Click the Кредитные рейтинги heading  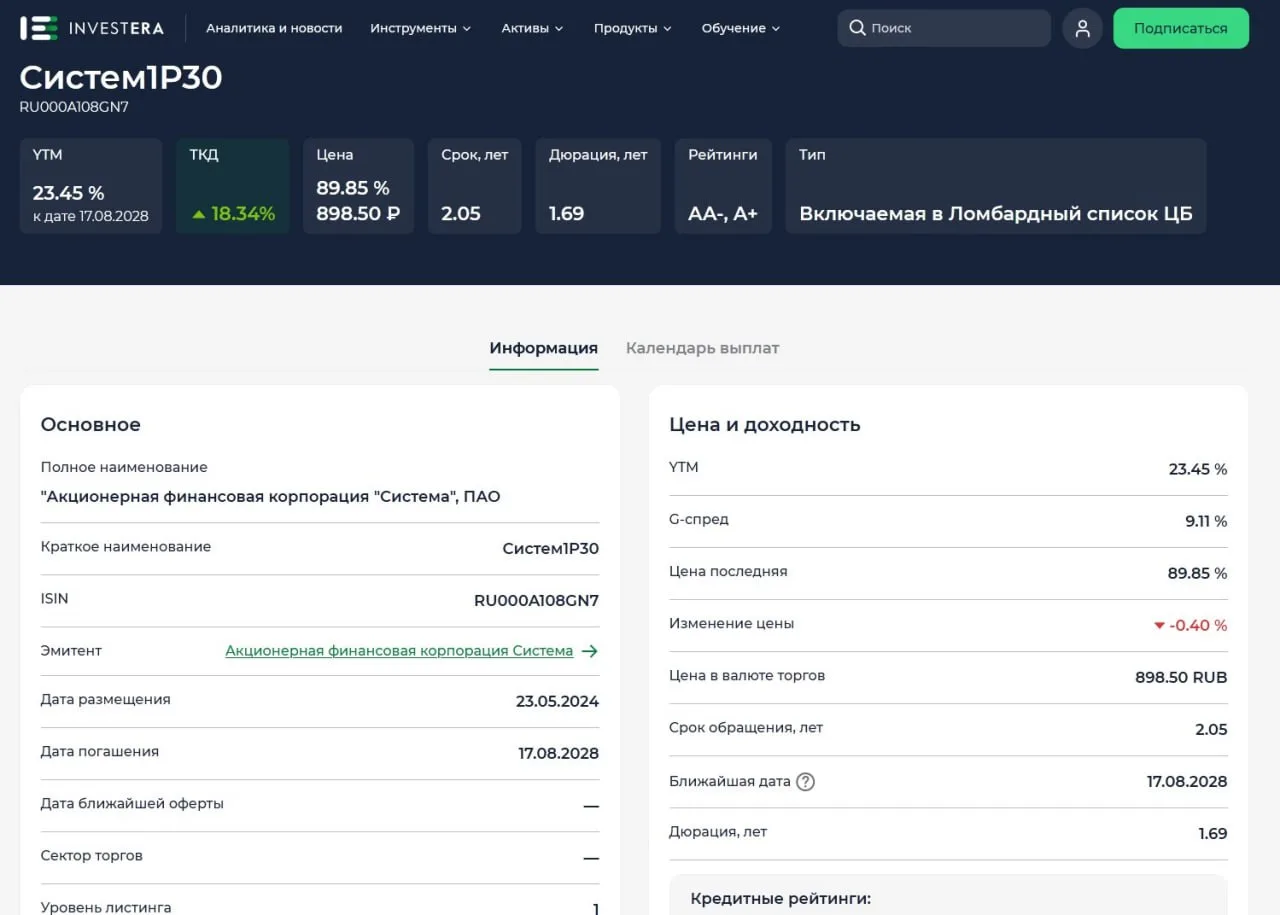781,899
